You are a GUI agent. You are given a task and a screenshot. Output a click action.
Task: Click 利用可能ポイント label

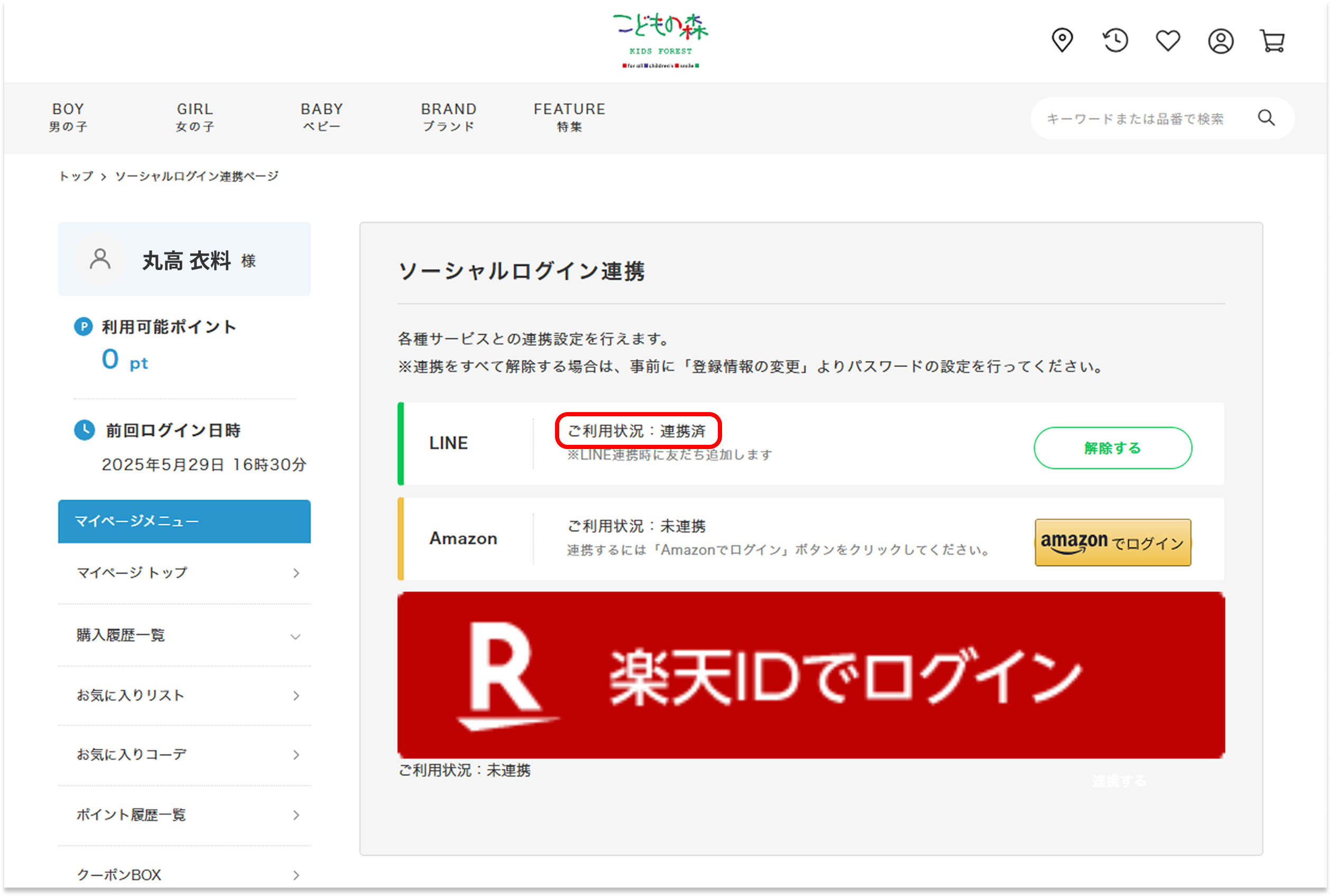tap(169, 327)
